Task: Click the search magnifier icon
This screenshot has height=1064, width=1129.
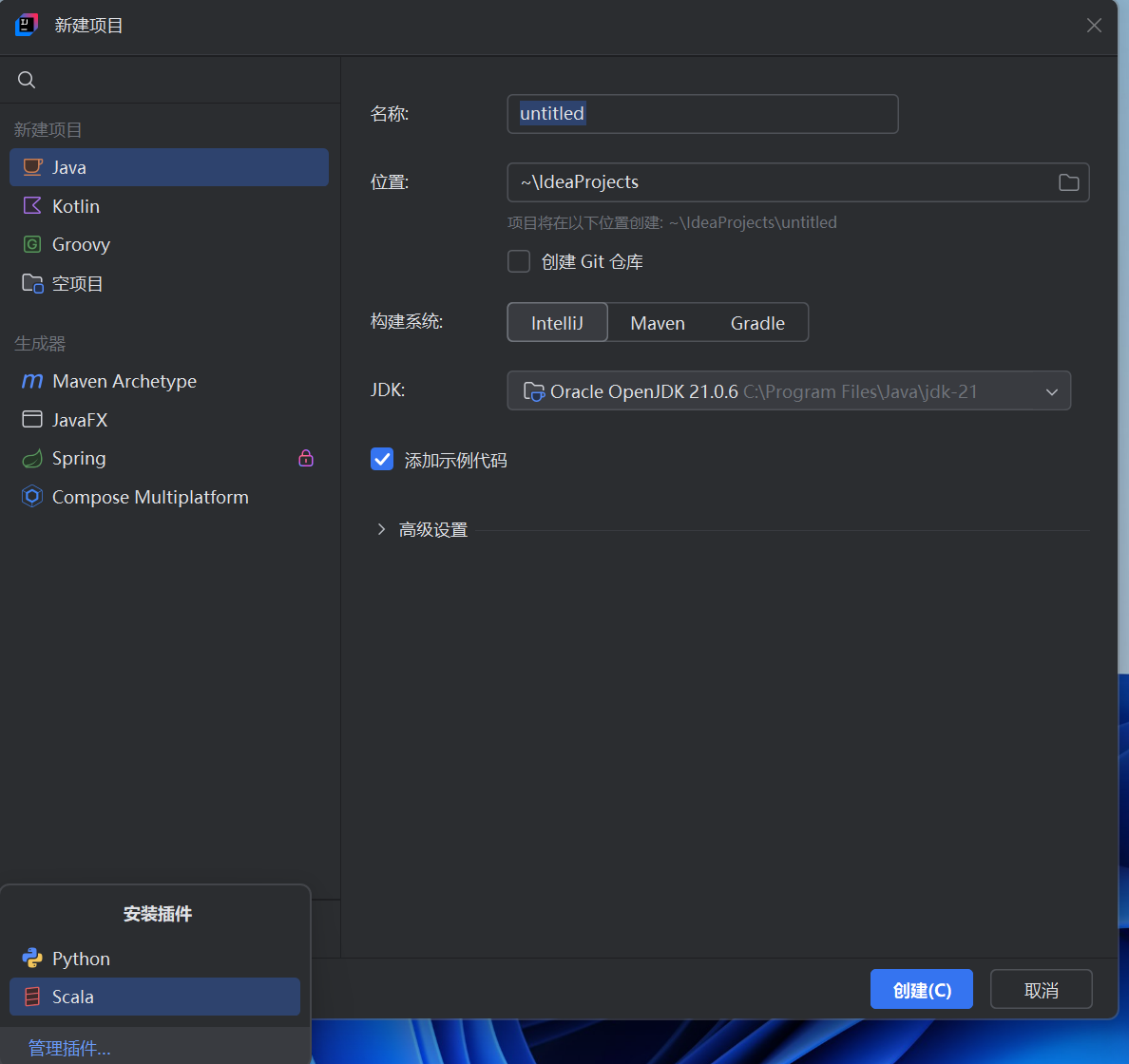Action: 27,80
